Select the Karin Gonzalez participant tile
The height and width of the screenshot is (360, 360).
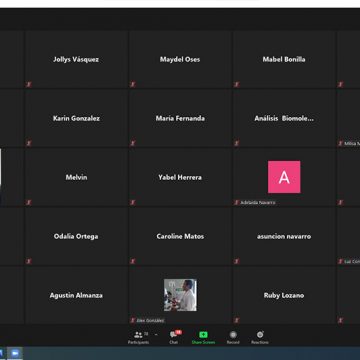coord(76,118)
